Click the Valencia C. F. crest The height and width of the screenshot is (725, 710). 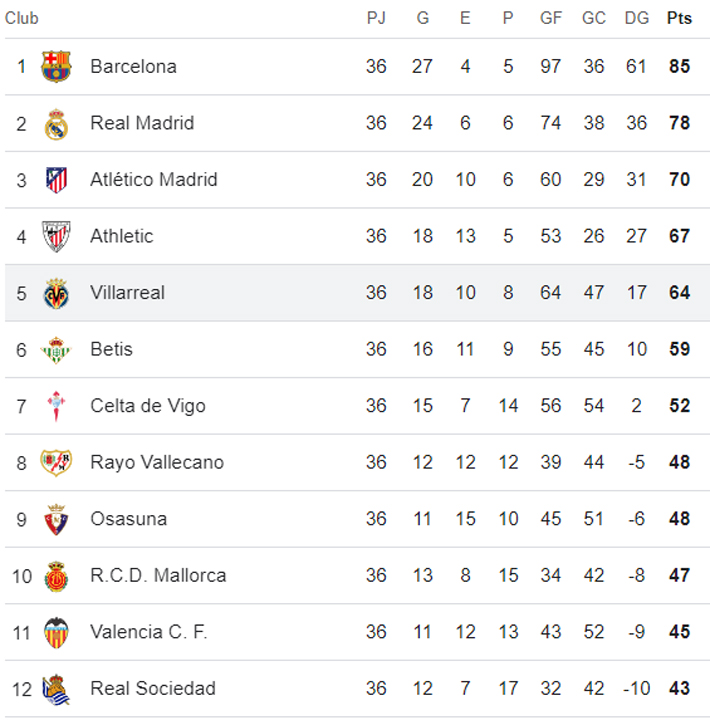coord(56,632)
